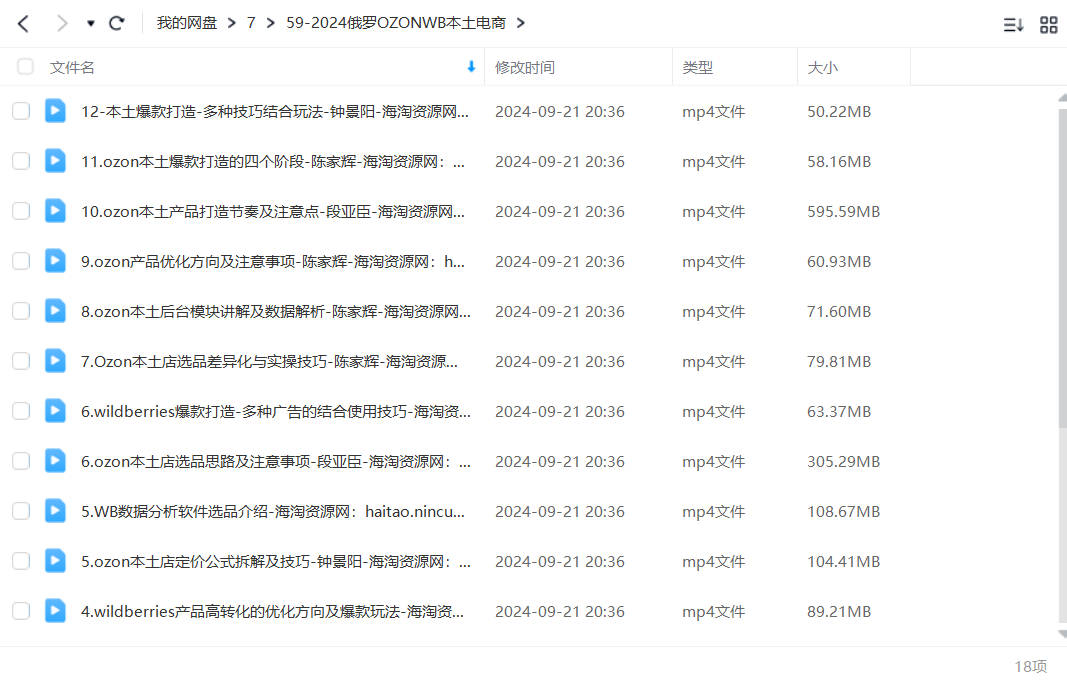Viewport: 1067px width, 682px height.
Task: Check the box for 5.WB数据分析软件选品介绍 file
Action: pos(21,511)
